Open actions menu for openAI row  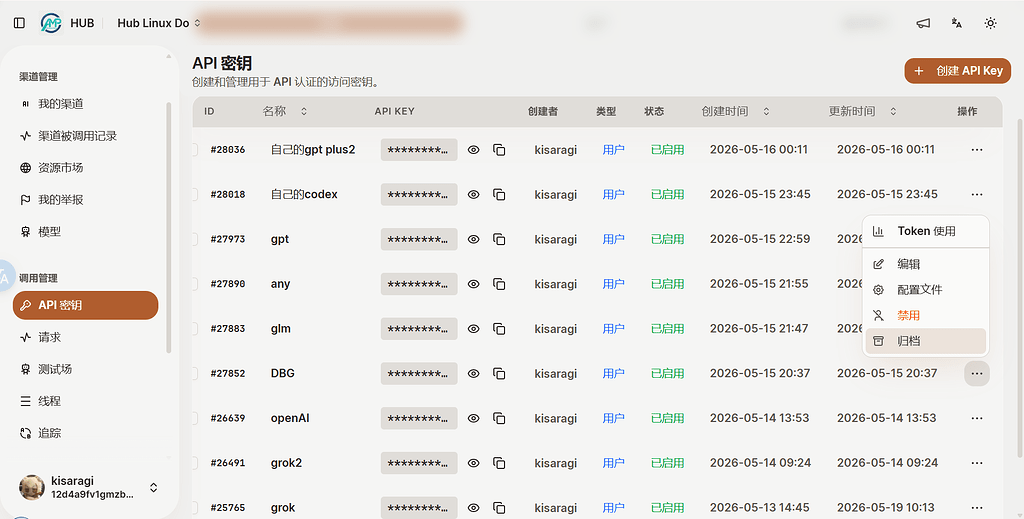point(977,418)
